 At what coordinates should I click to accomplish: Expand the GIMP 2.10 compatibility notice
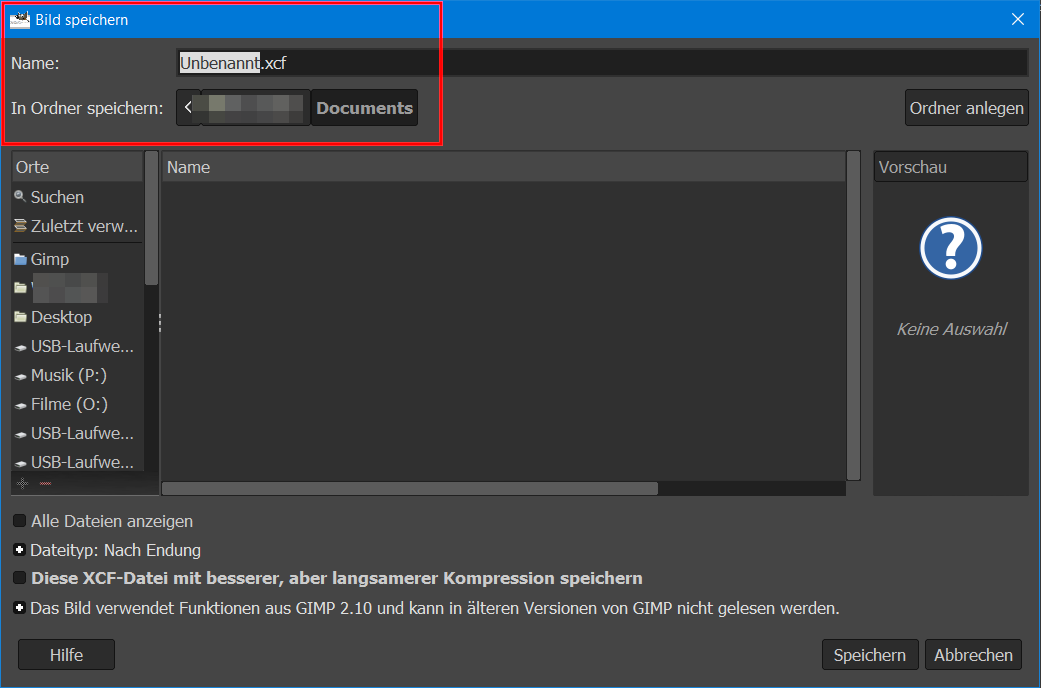tap(20, 607)
